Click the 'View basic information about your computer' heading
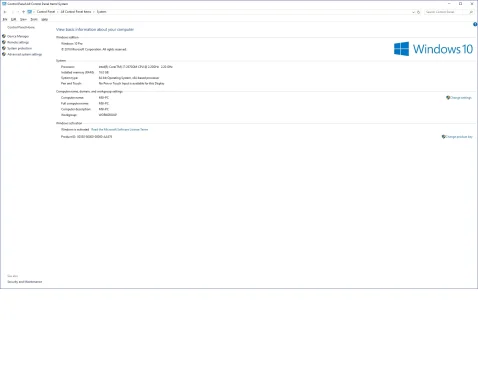 (x=95, y=29)
